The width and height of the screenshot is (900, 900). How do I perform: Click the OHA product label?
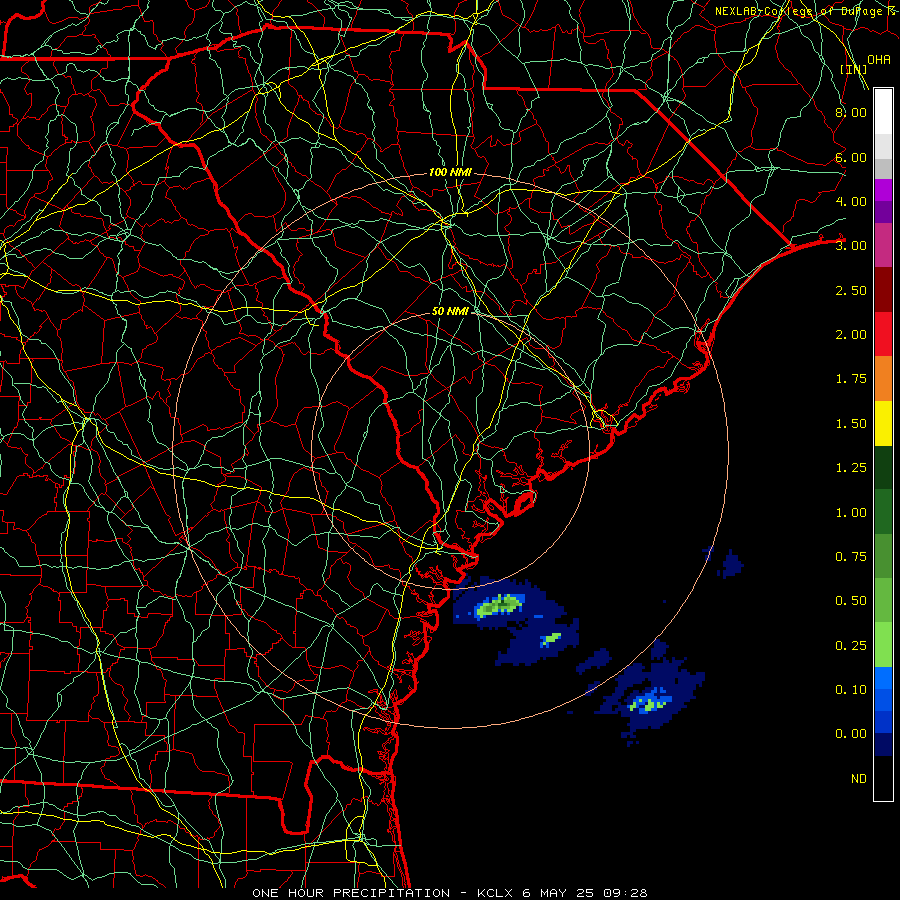click(x=879, y=60)
